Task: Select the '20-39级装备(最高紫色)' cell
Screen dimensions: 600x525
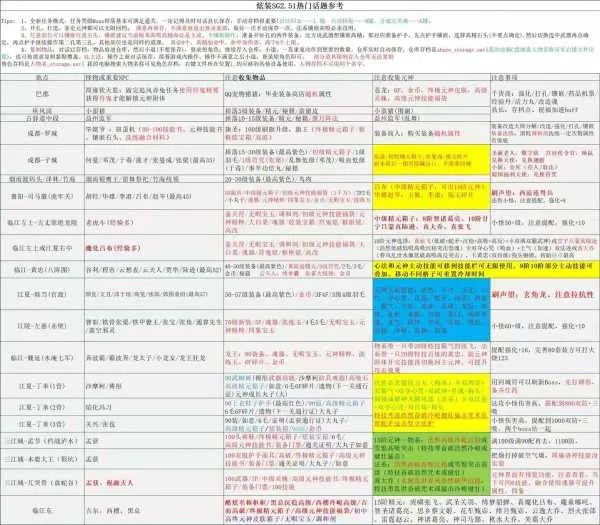Action: [x=298, y=179]
